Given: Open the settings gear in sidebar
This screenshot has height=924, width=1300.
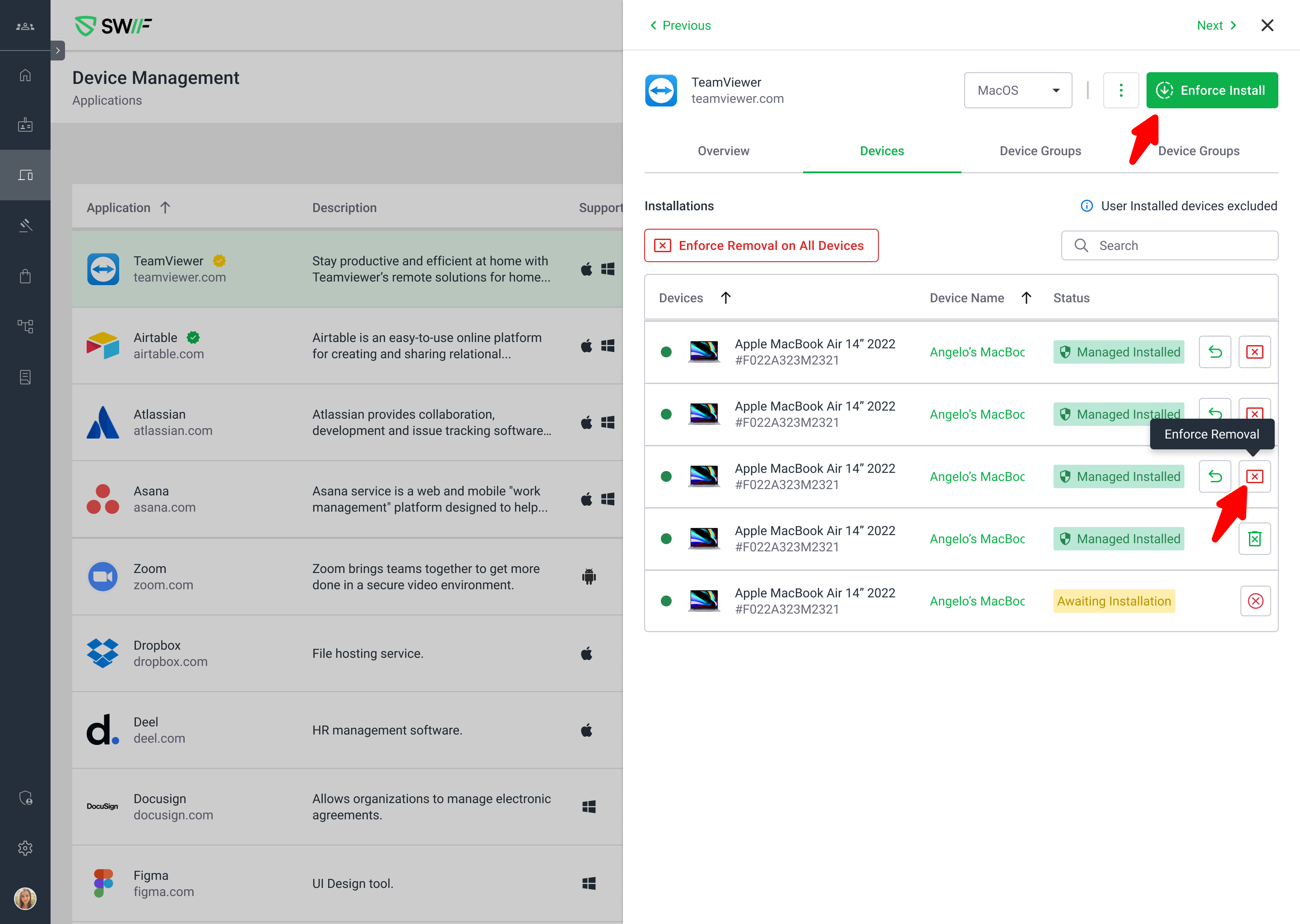Looking at the screenshot, I should (25, 848).
